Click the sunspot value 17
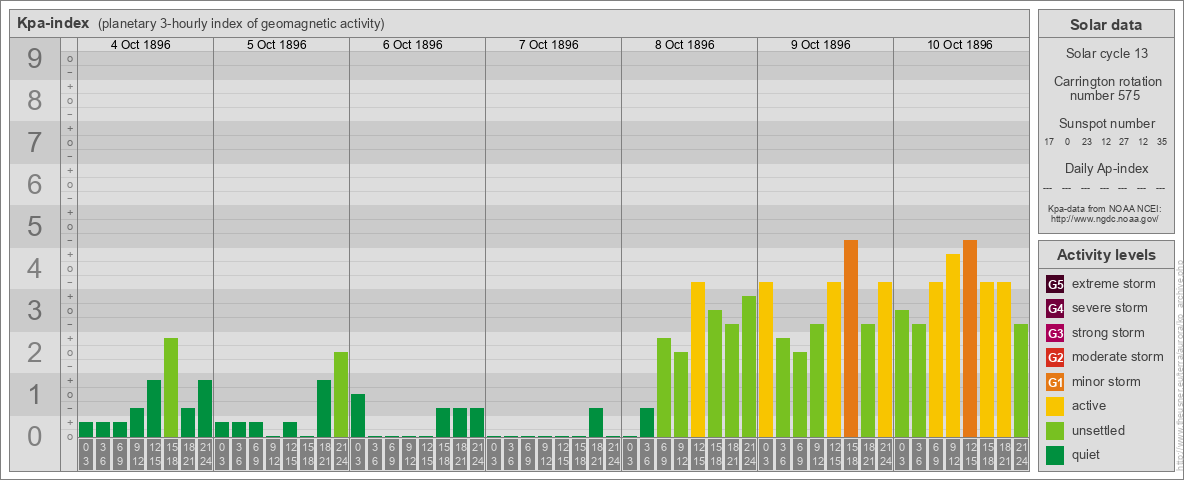Image resolution: width=1184 pixels, height=480 pixels. point(1049,142)
